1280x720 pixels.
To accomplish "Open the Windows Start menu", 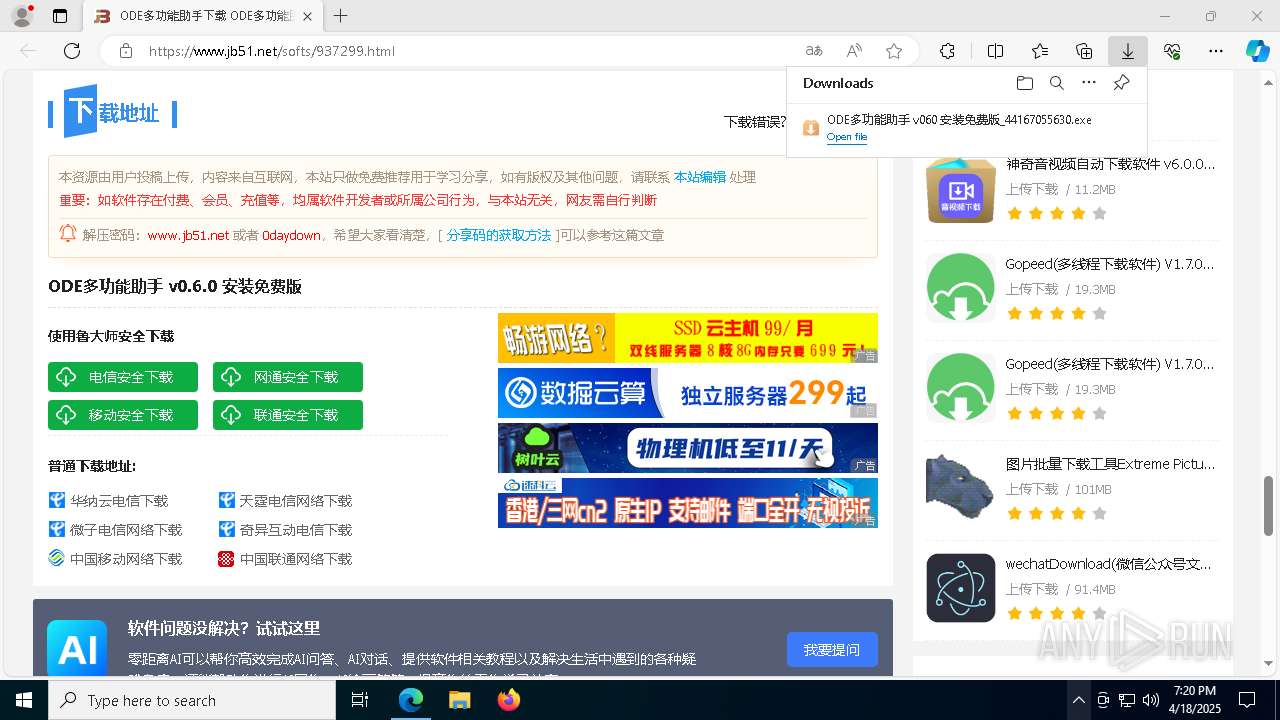I will click(24, 700).
